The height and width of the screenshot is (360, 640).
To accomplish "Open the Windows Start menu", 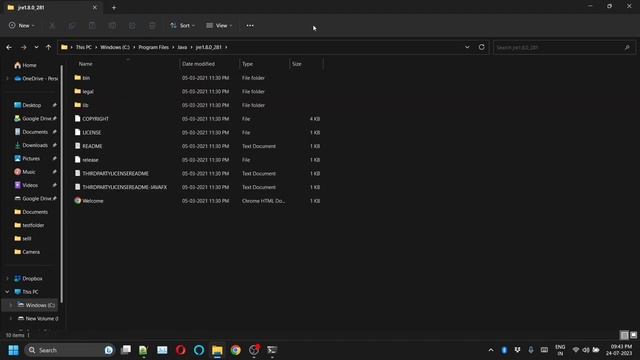I will (x=13, y=350).
